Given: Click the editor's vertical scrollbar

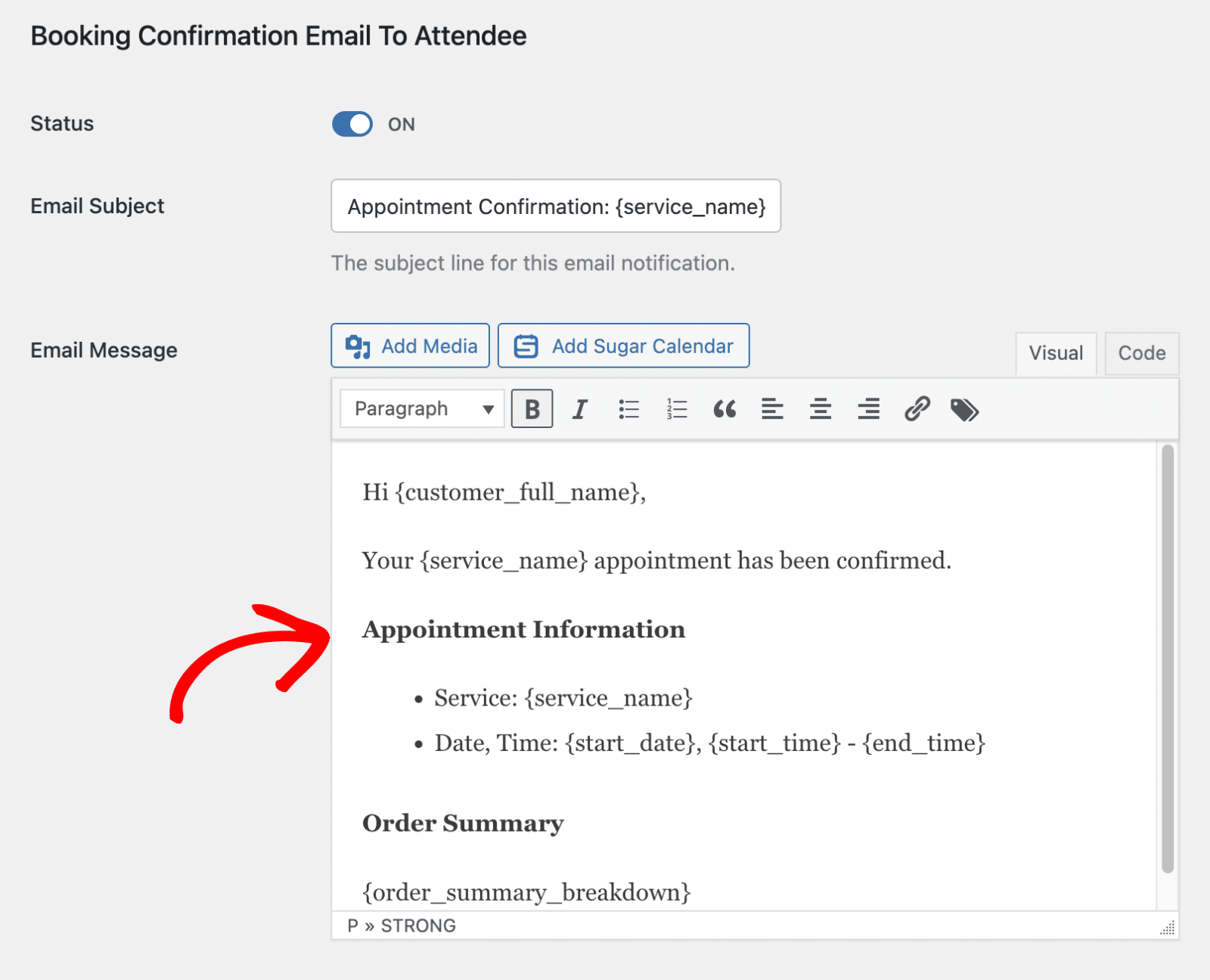Looking at the screenshot, I should click(1168, 658).
